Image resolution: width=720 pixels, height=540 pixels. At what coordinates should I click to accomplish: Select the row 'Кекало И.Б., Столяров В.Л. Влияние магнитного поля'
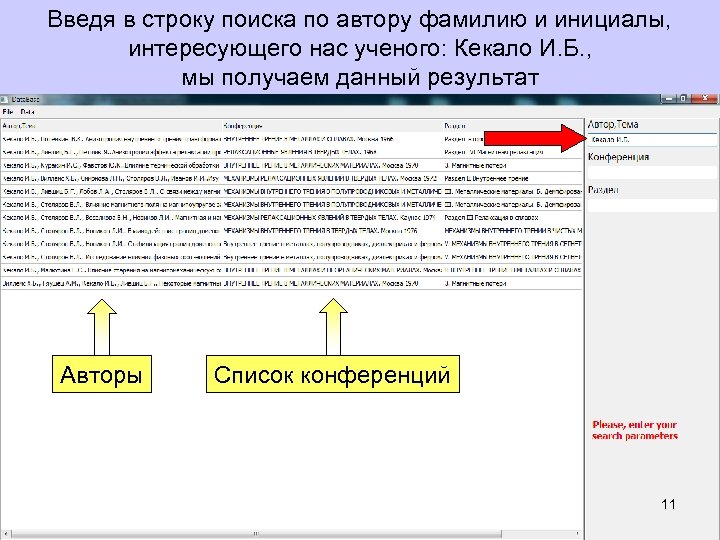click(x=292, y=204)
